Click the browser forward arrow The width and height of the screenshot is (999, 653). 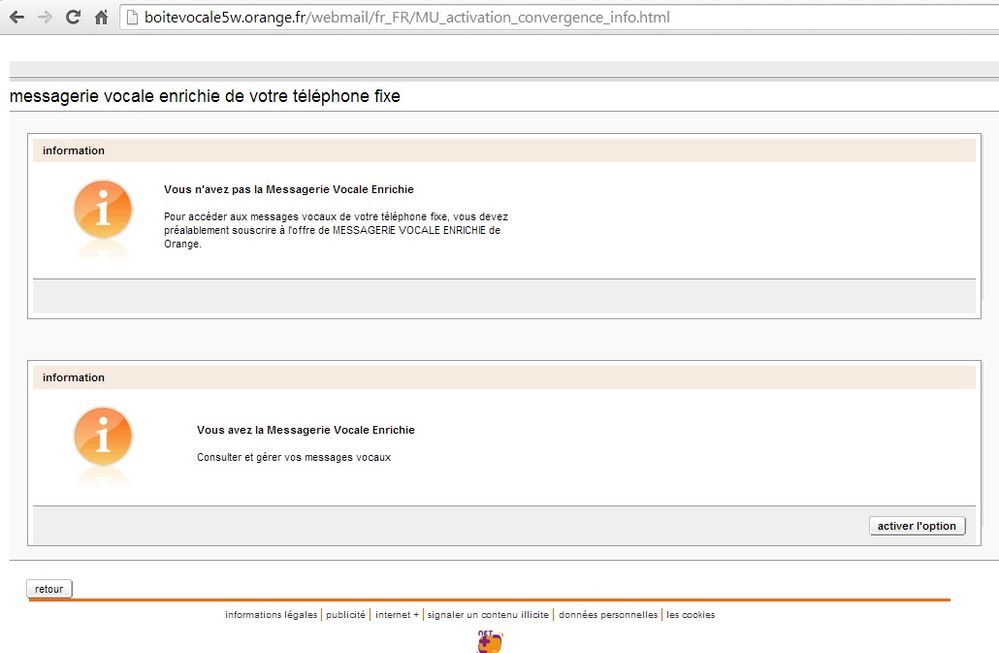click(x=45, y=17)
